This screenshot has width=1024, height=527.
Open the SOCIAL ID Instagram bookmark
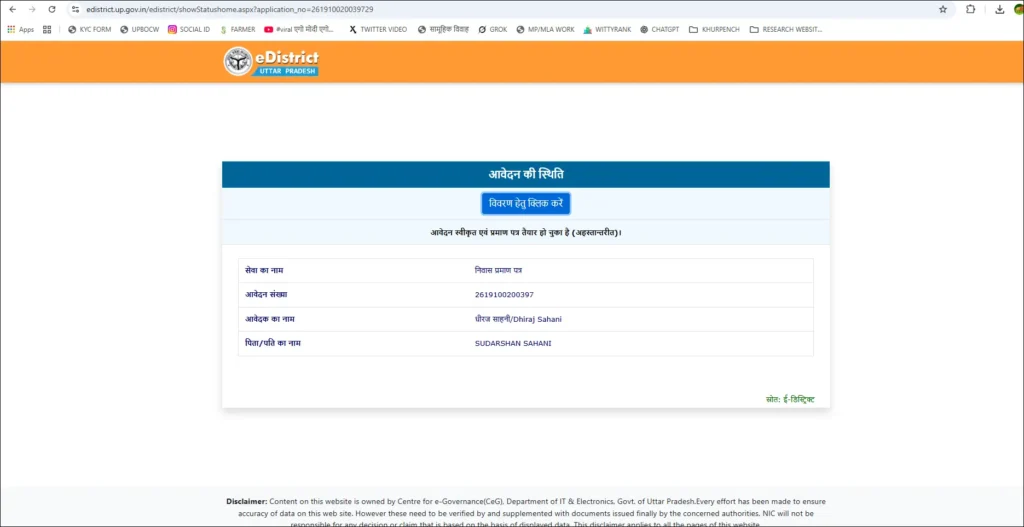point(189,29)
